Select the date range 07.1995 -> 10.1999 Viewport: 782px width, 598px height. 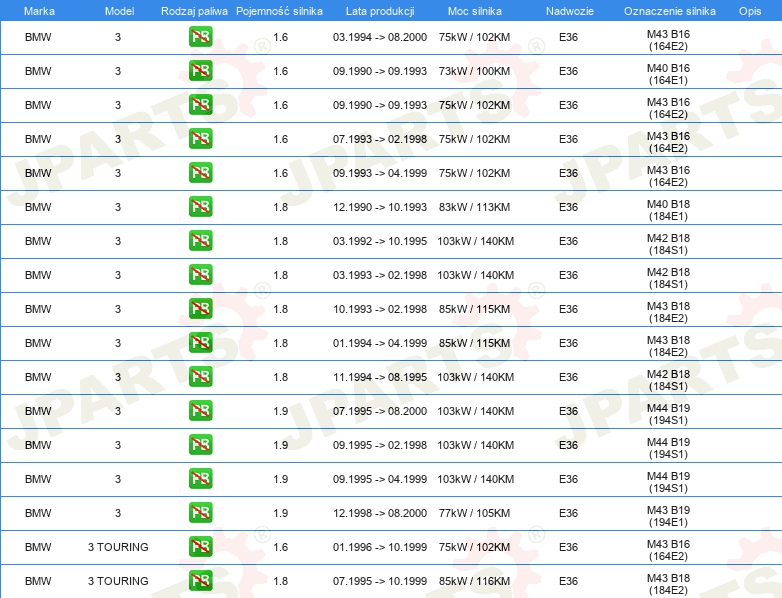[380, 581]
